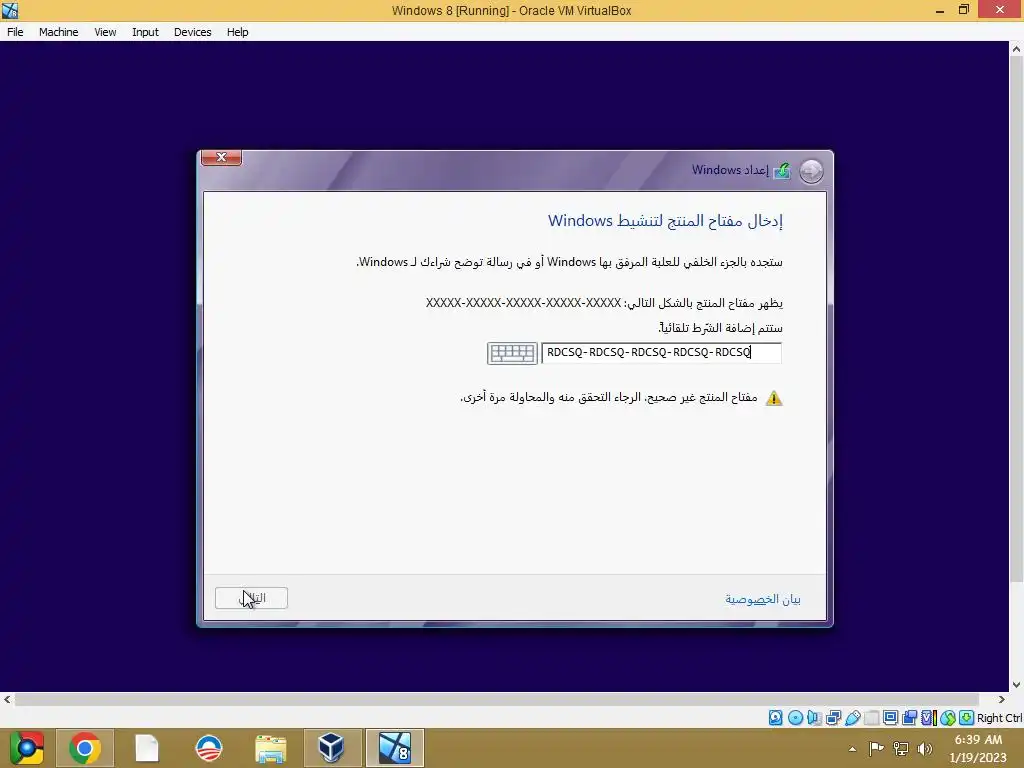The image size is (1024, 768).
Task: Minimize the VirtualBox window
Action: (939, 10)
